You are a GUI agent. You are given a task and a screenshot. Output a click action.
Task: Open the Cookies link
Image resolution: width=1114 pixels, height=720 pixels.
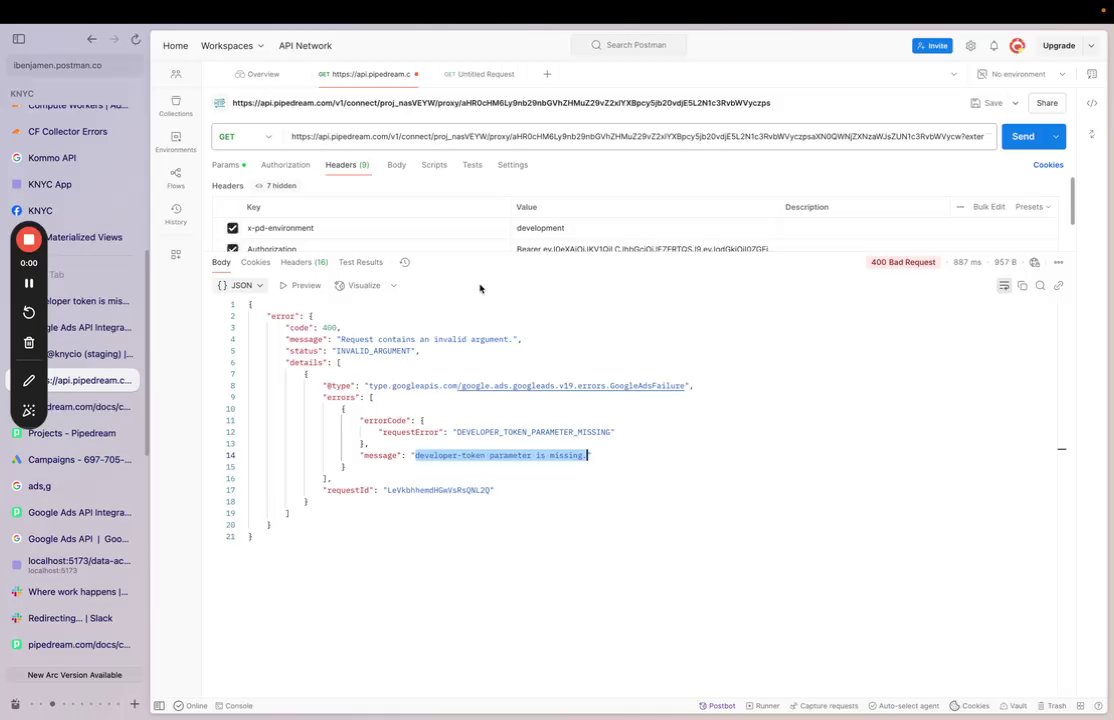[x=1048, y=165]
